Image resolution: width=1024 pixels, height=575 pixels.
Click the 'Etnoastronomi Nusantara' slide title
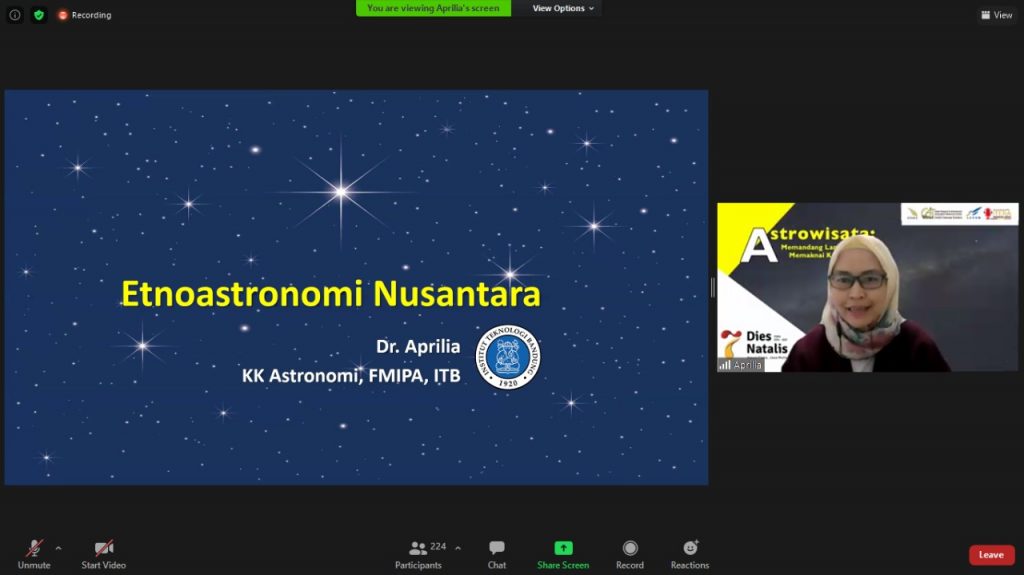coord(331,293)
